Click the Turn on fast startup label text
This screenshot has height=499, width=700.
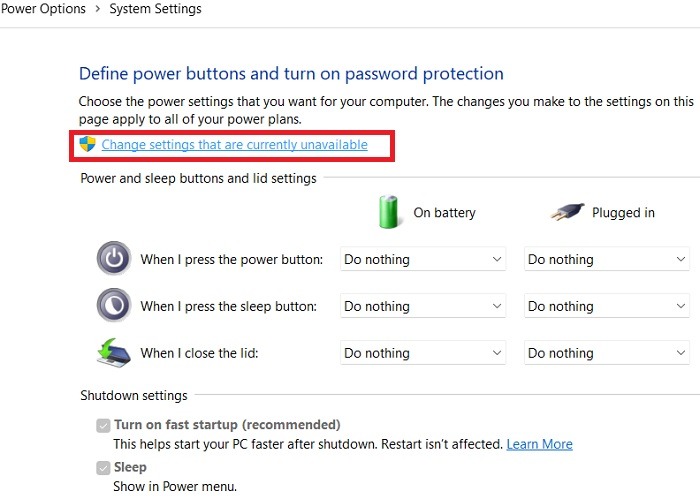coord(227,424)
